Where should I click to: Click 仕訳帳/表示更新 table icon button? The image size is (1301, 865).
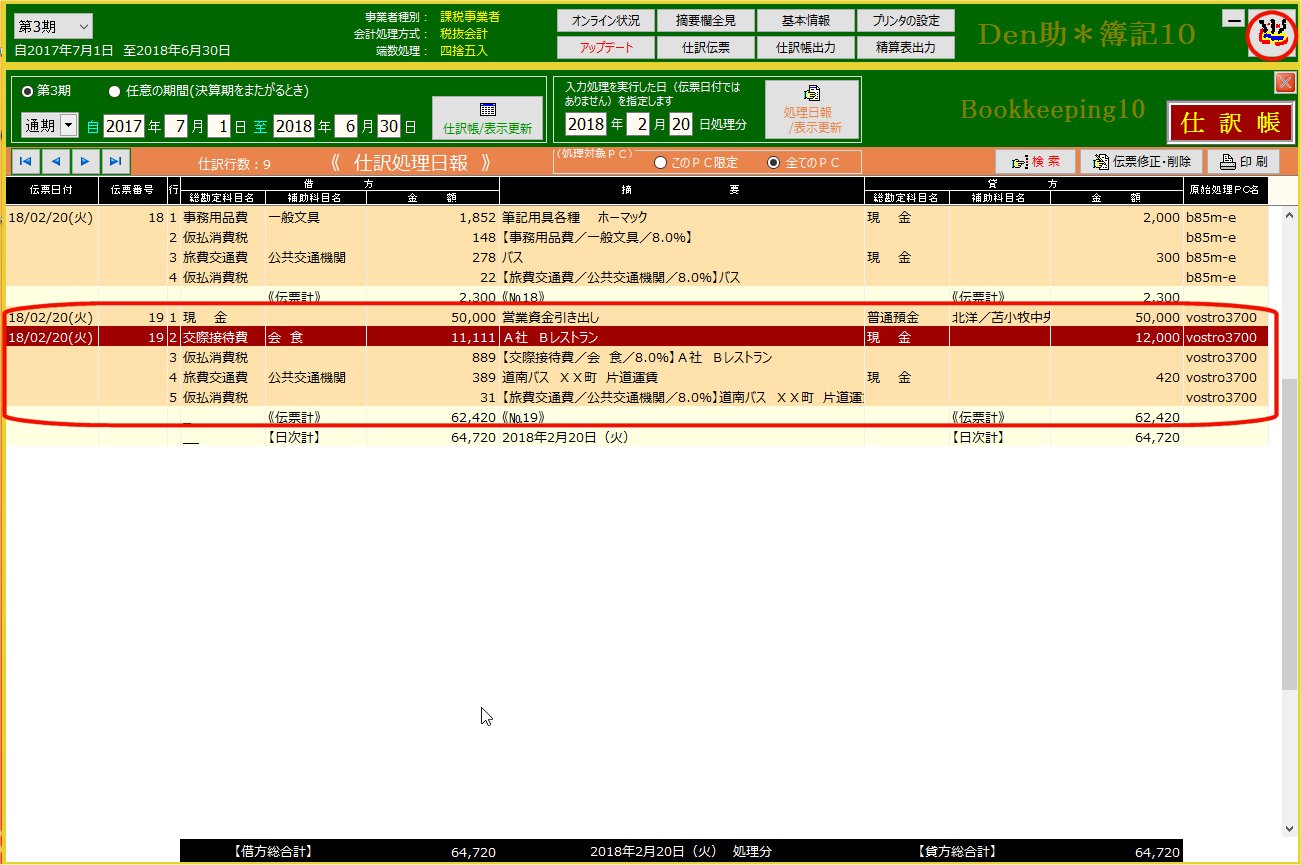(487, 119)
